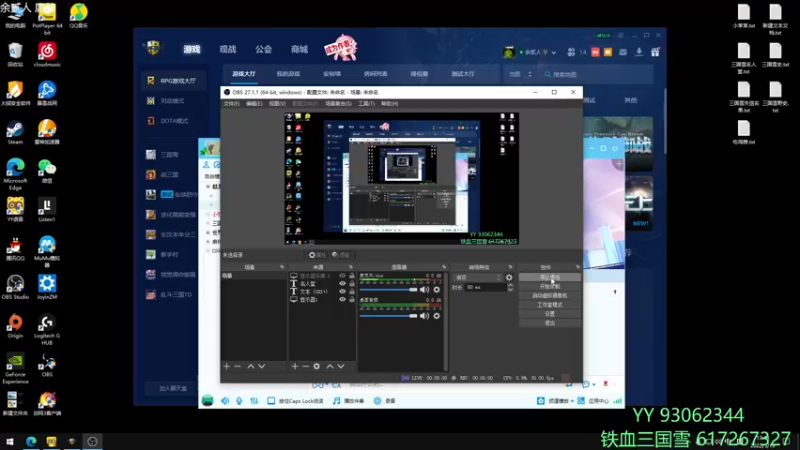Image resolution: width=800 pixels, height=450 pixels.
Task: Adjust microphone volume slider
Action: pos(389,289)
